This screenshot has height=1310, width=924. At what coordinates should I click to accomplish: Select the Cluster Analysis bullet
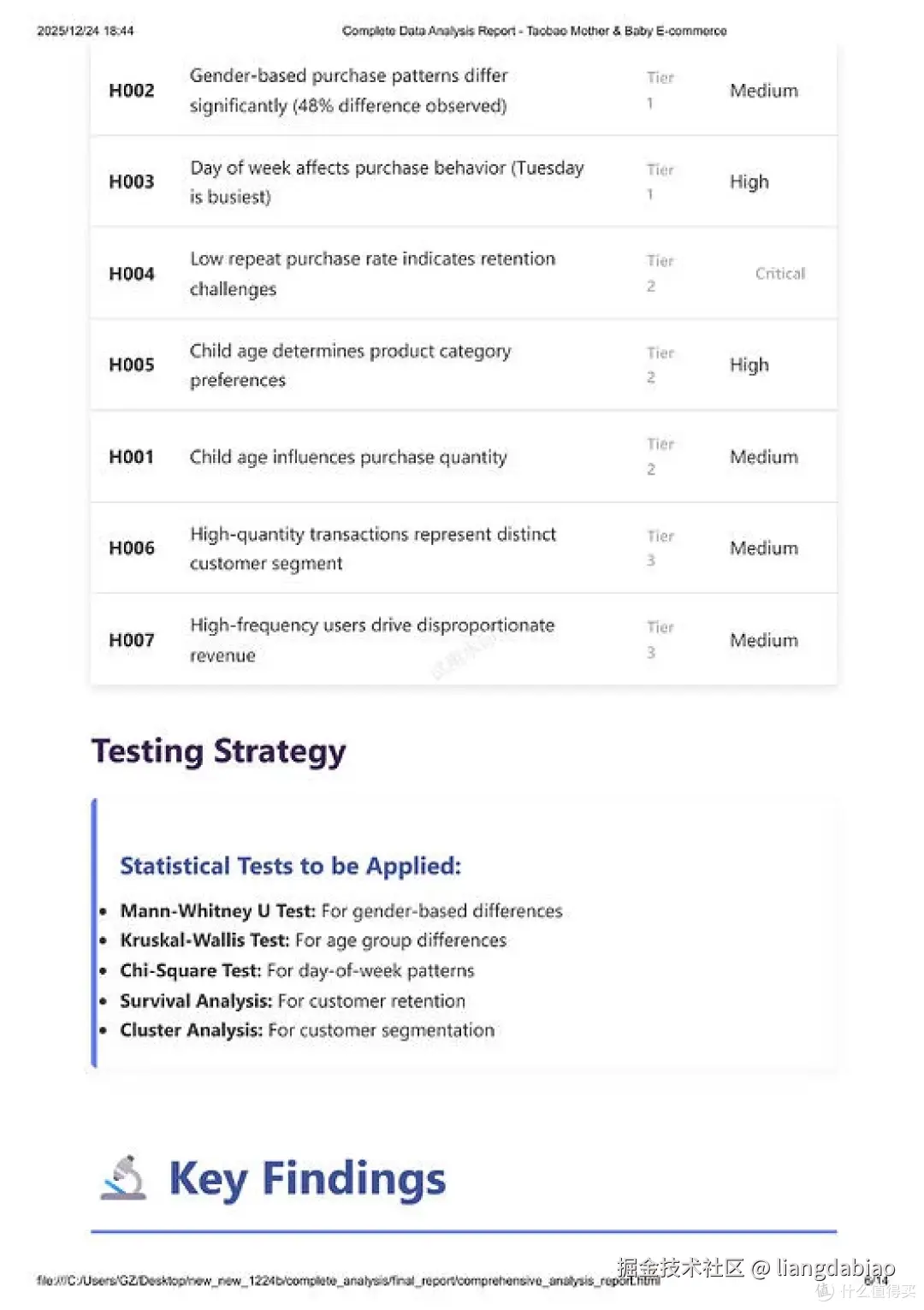[307, 1030]
